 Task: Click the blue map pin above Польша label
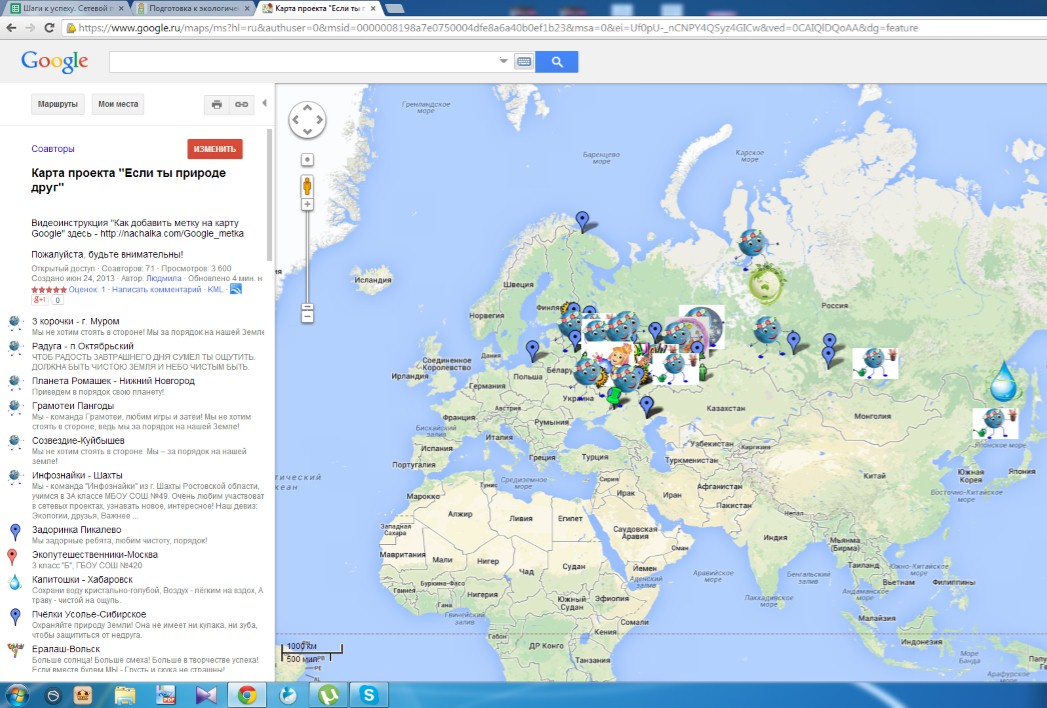tap(532, 350)
